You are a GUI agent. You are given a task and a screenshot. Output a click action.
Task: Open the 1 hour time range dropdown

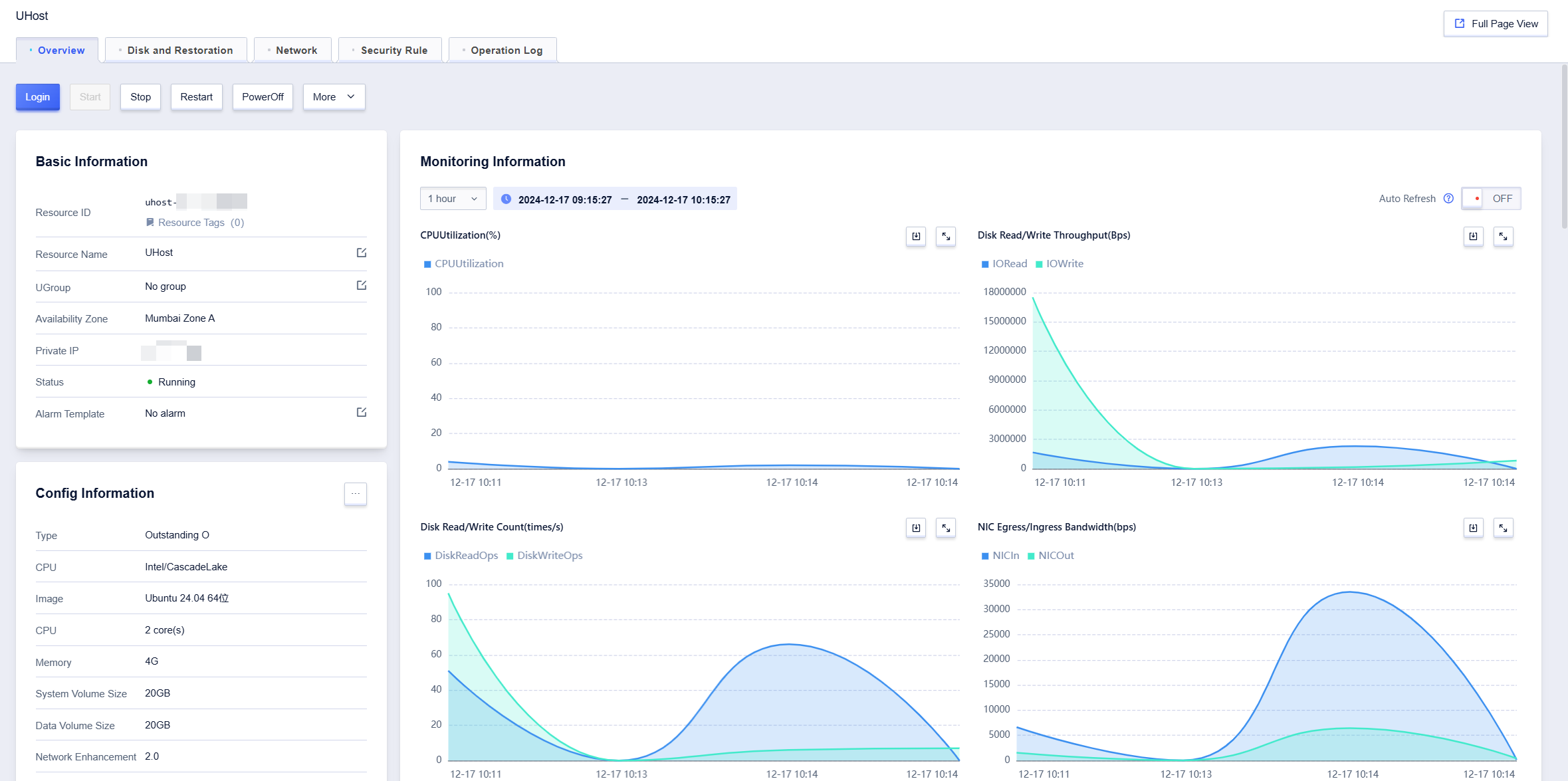[x=453, y=199]
